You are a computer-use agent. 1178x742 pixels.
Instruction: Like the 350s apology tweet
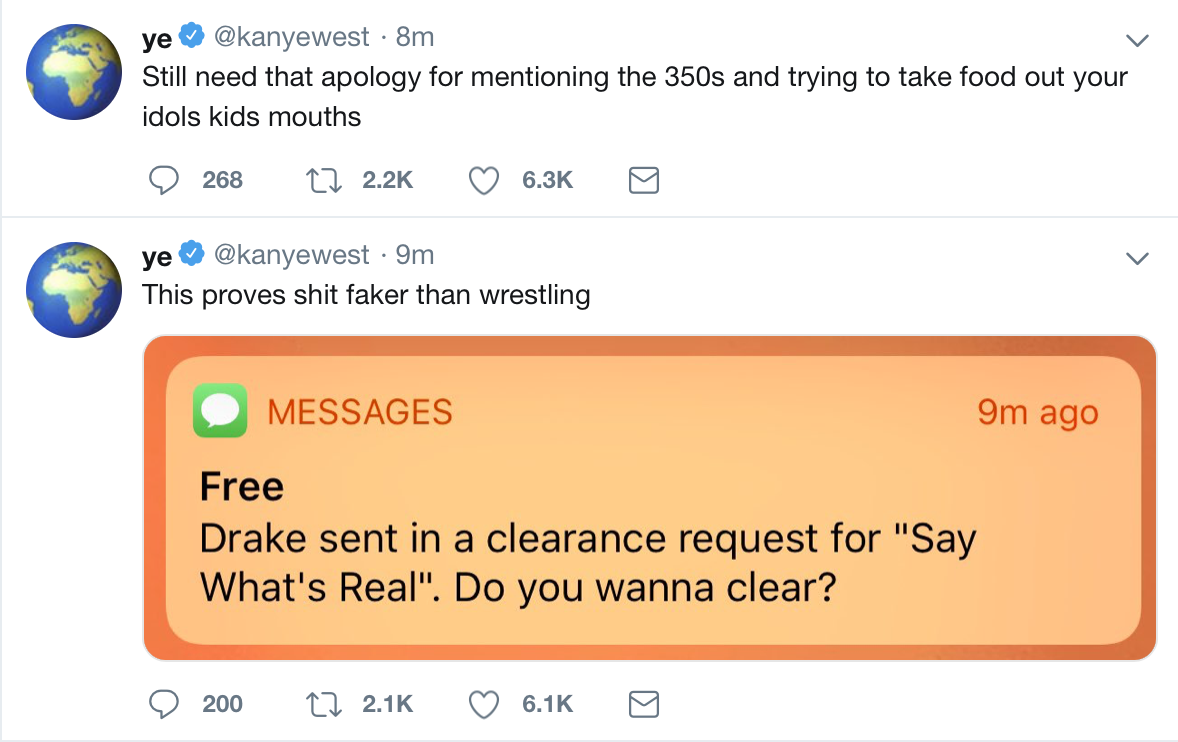pyautogui.click(x=484, y=180)
